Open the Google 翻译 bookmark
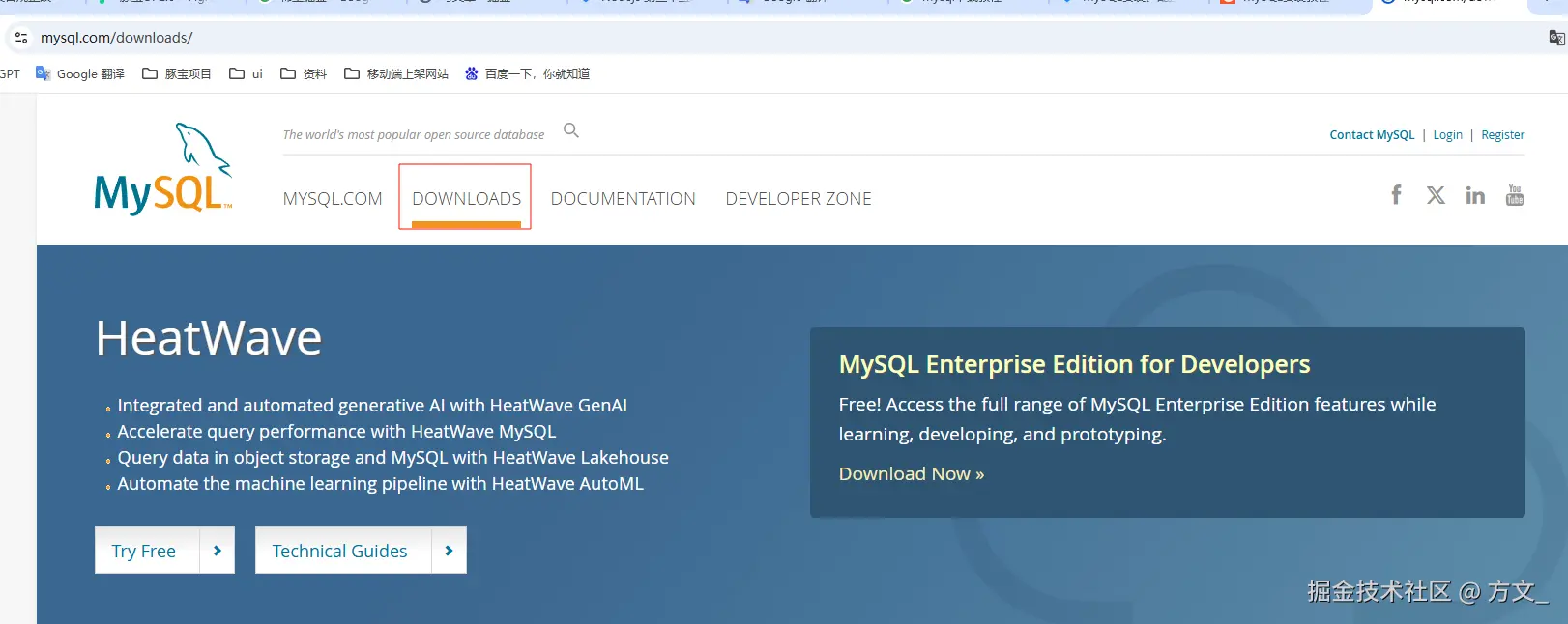 point(80,73)
